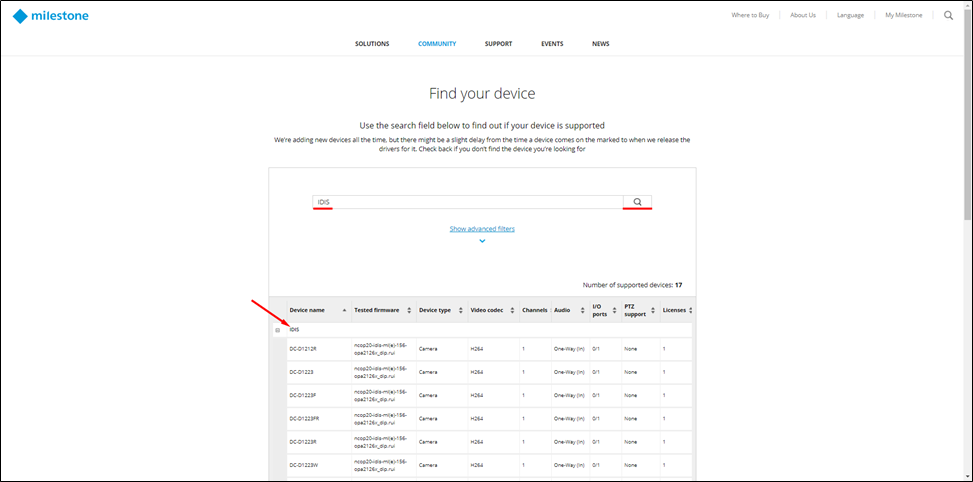Sort by Device type arrows
Image resolution: width=973 pixels, height=482 pixels.
pyautogui.click(x=461, y=310)
